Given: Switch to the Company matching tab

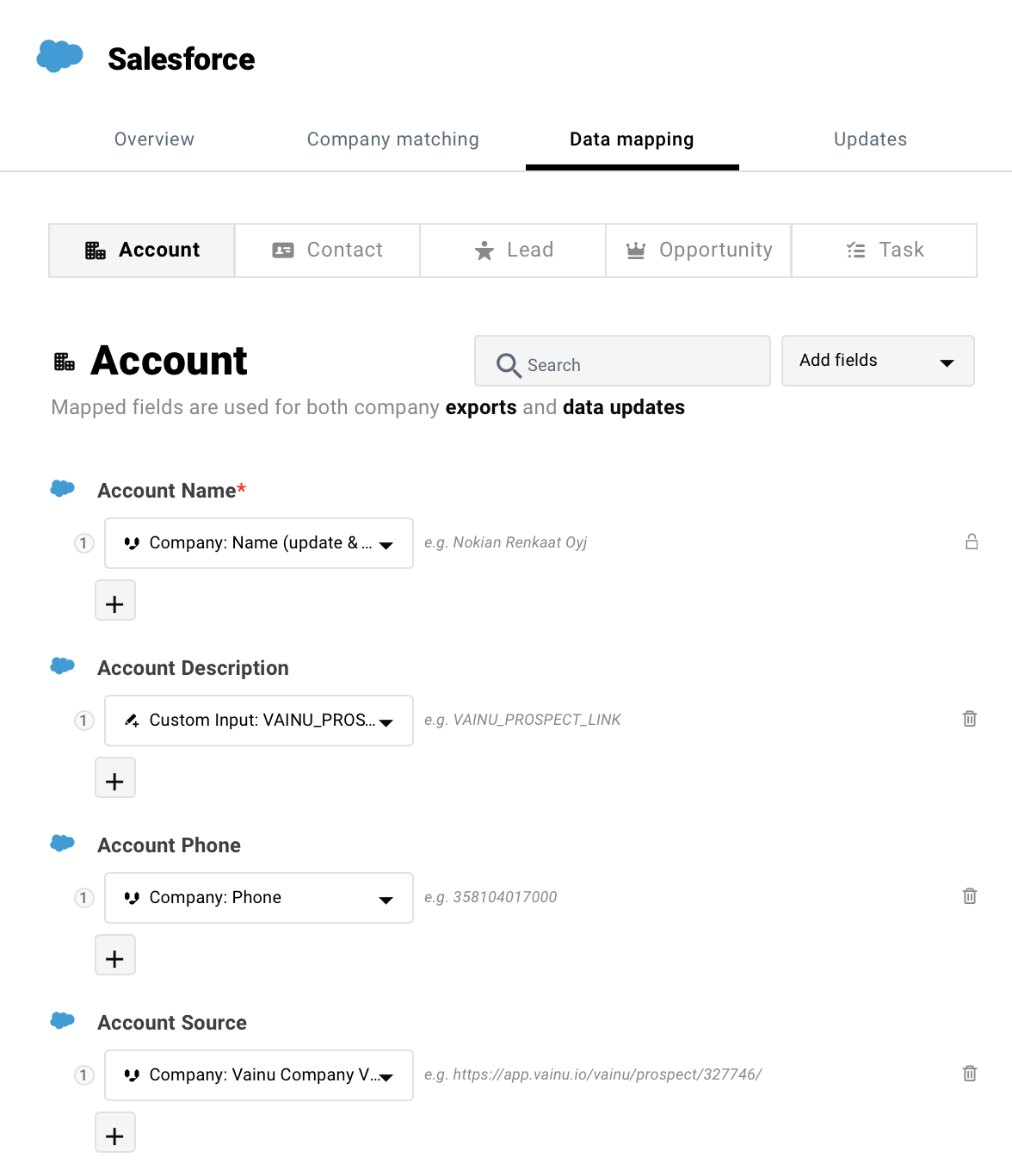Looking at the screenshot, I should (x=392, y=139).
